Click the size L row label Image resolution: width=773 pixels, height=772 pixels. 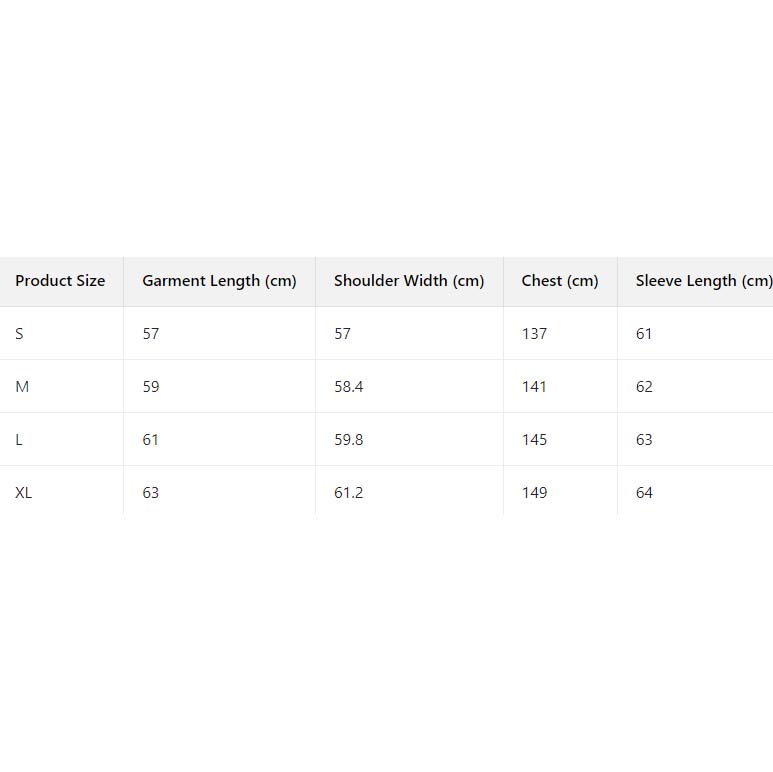(19, 440)
